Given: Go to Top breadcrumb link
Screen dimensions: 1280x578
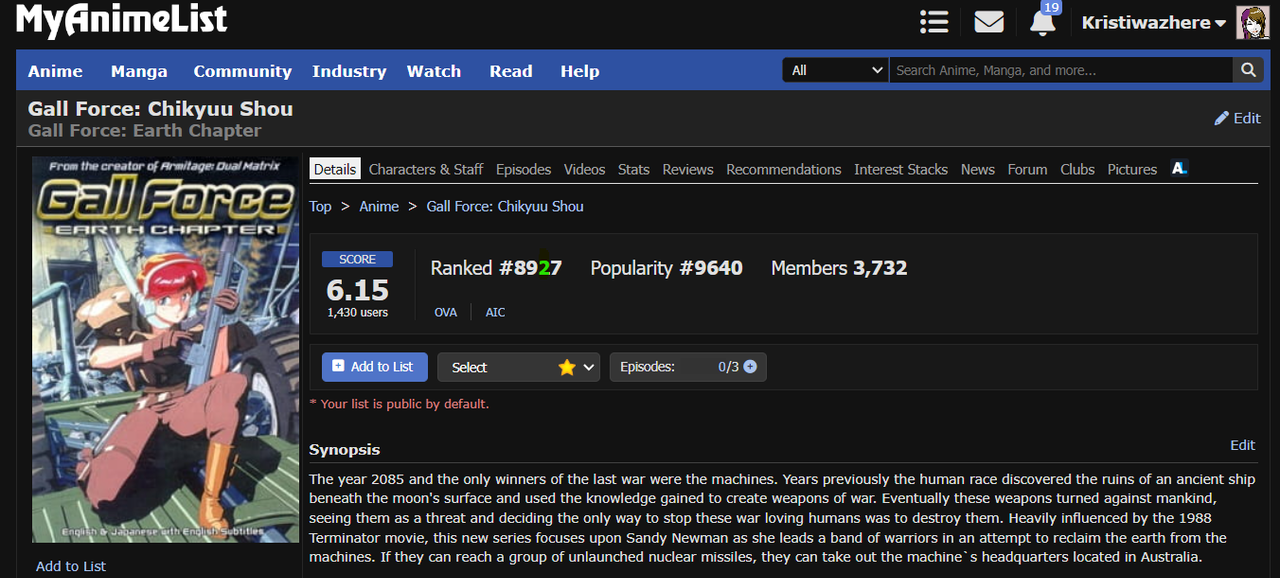Looking at the screenshot, I should coord(320,206).
